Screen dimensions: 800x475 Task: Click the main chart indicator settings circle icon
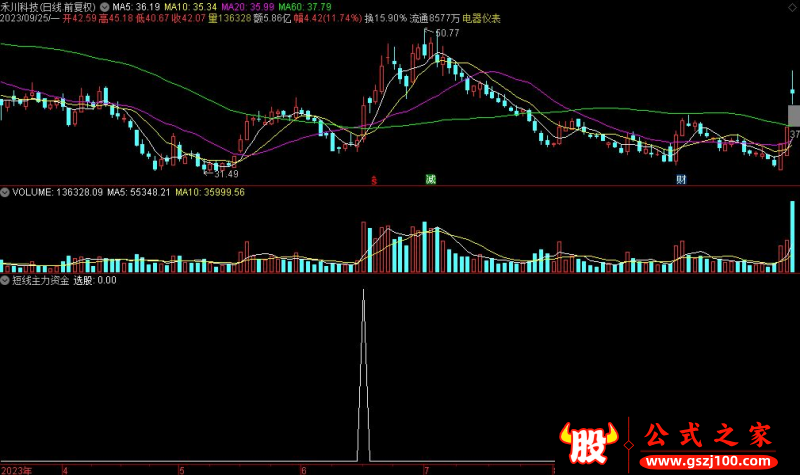[104, 6]
